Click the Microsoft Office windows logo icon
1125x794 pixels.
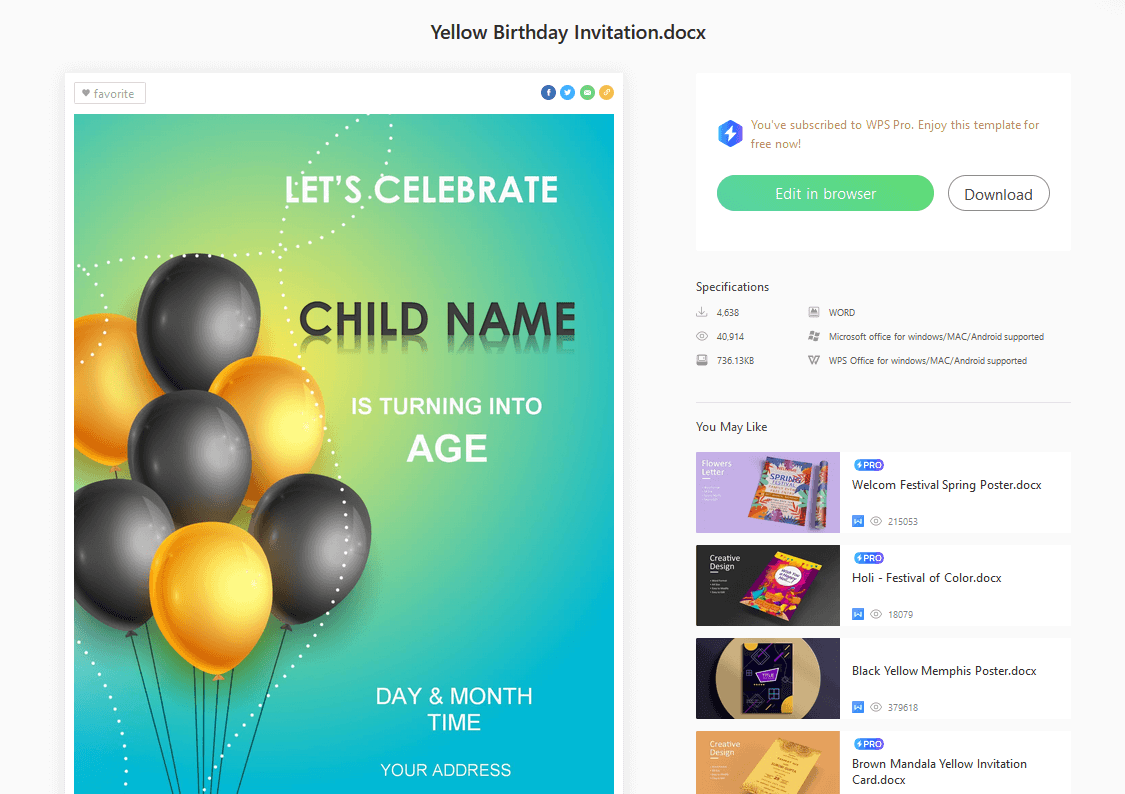[x=814, y=337]
